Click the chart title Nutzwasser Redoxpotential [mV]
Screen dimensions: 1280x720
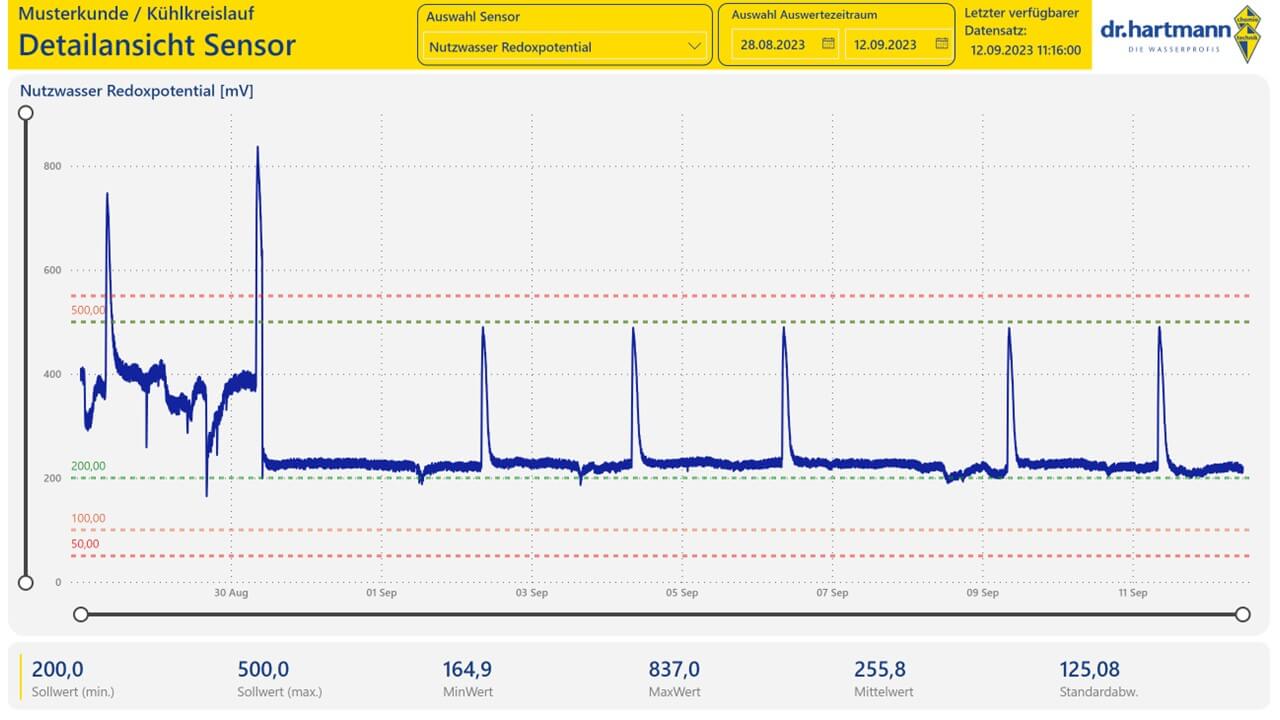pos(137,91)
